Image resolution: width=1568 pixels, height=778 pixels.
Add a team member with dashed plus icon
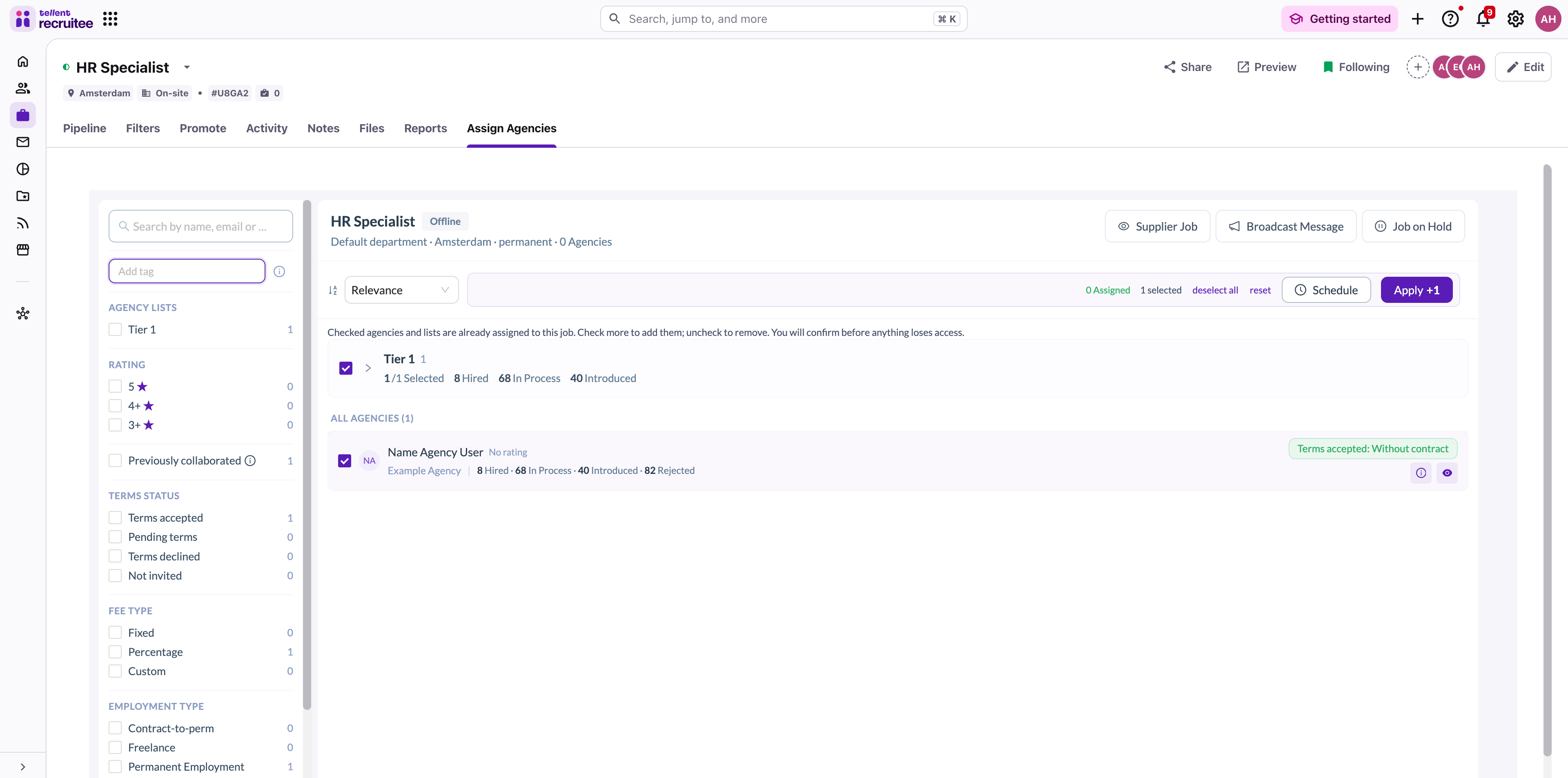pyautogui.click(x=1418, y=67)
